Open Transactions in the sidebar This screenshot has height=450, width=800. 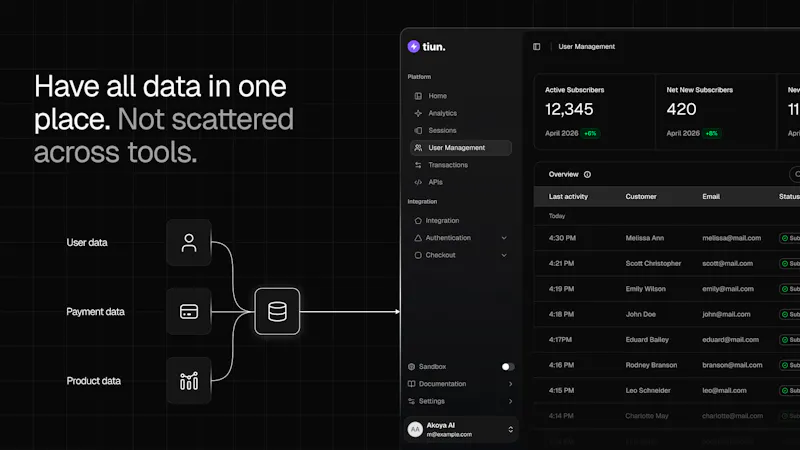(x=461, y=165)
